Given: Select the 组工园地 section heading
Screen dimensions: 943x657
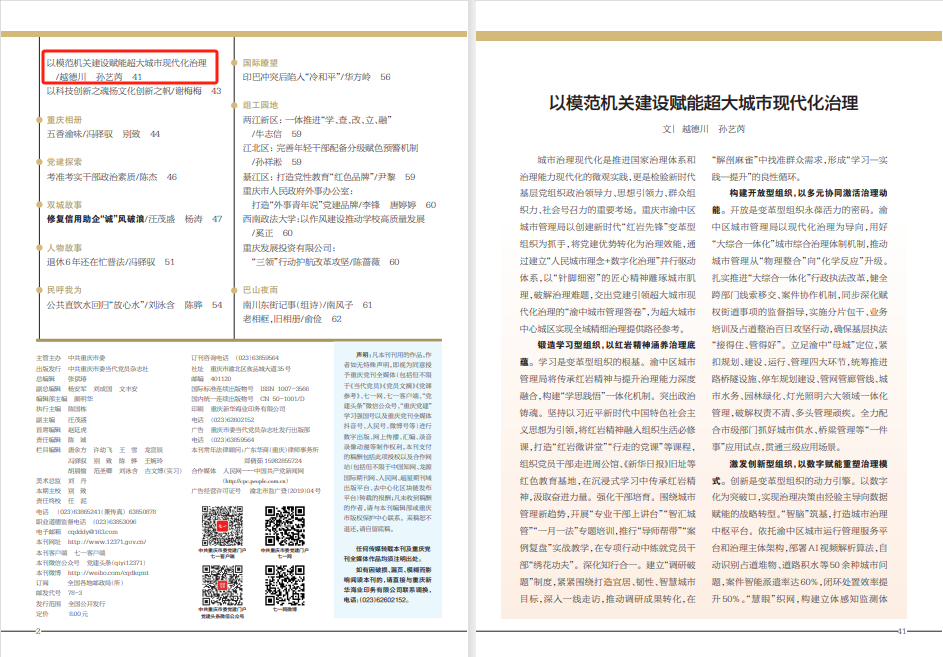Looking at the screenshot, I should 261,104.
